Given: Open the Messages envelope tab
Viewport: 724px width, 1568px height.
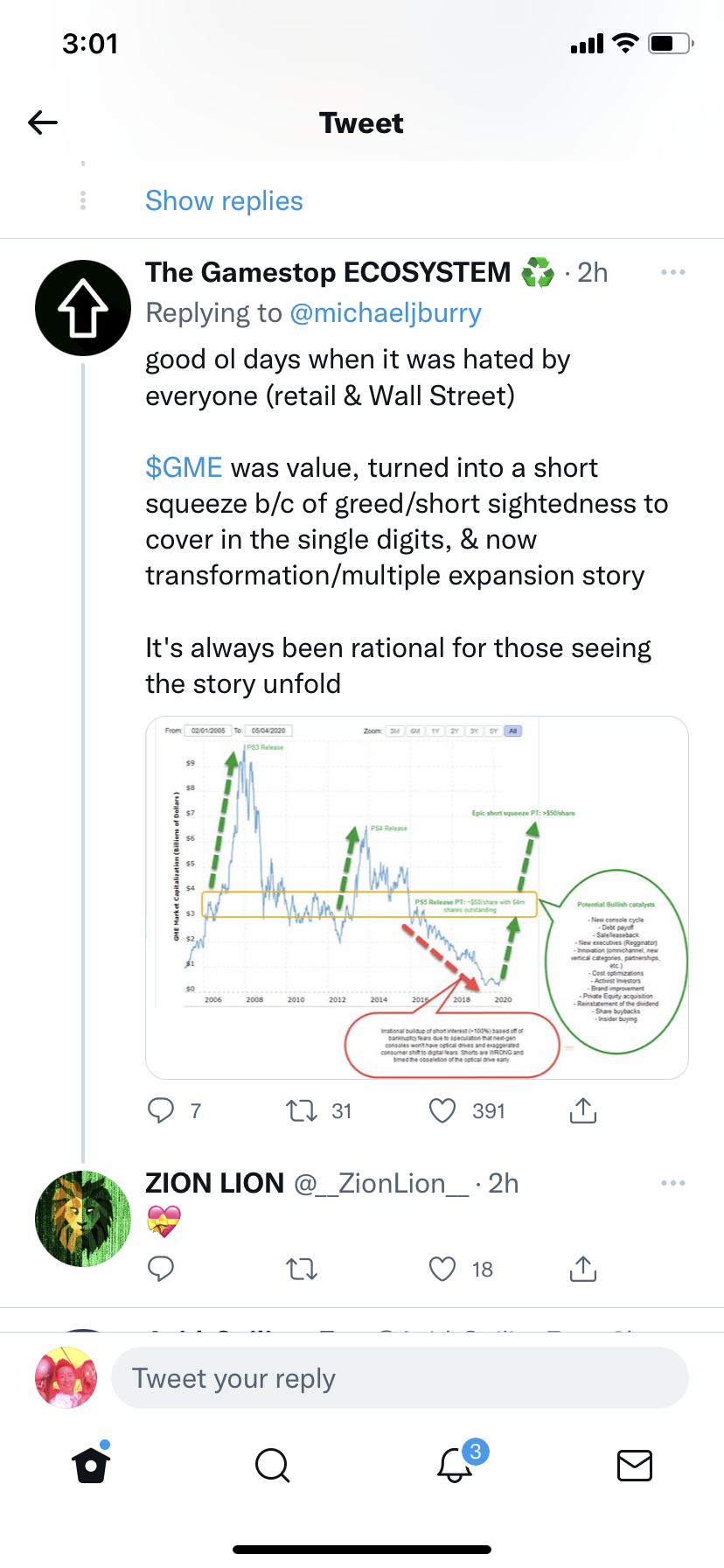Looking at the screenshot, I should tap(635, 1465).
